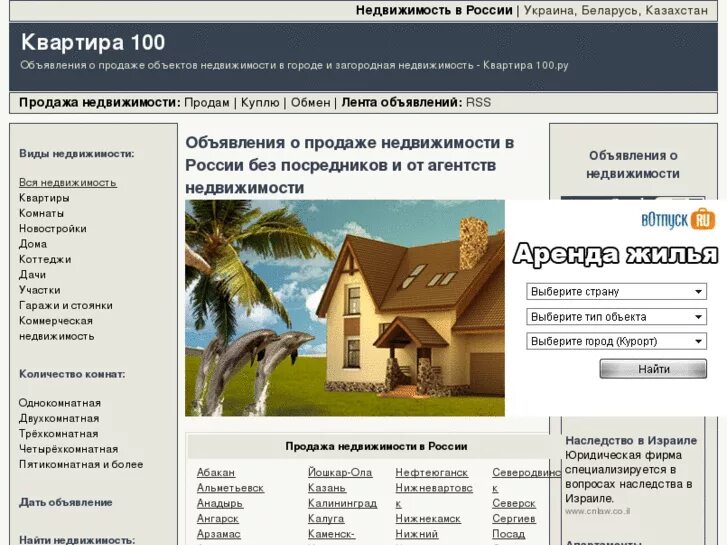Open 'Наследство в Израиле' ad link

(x=631, y=440)
